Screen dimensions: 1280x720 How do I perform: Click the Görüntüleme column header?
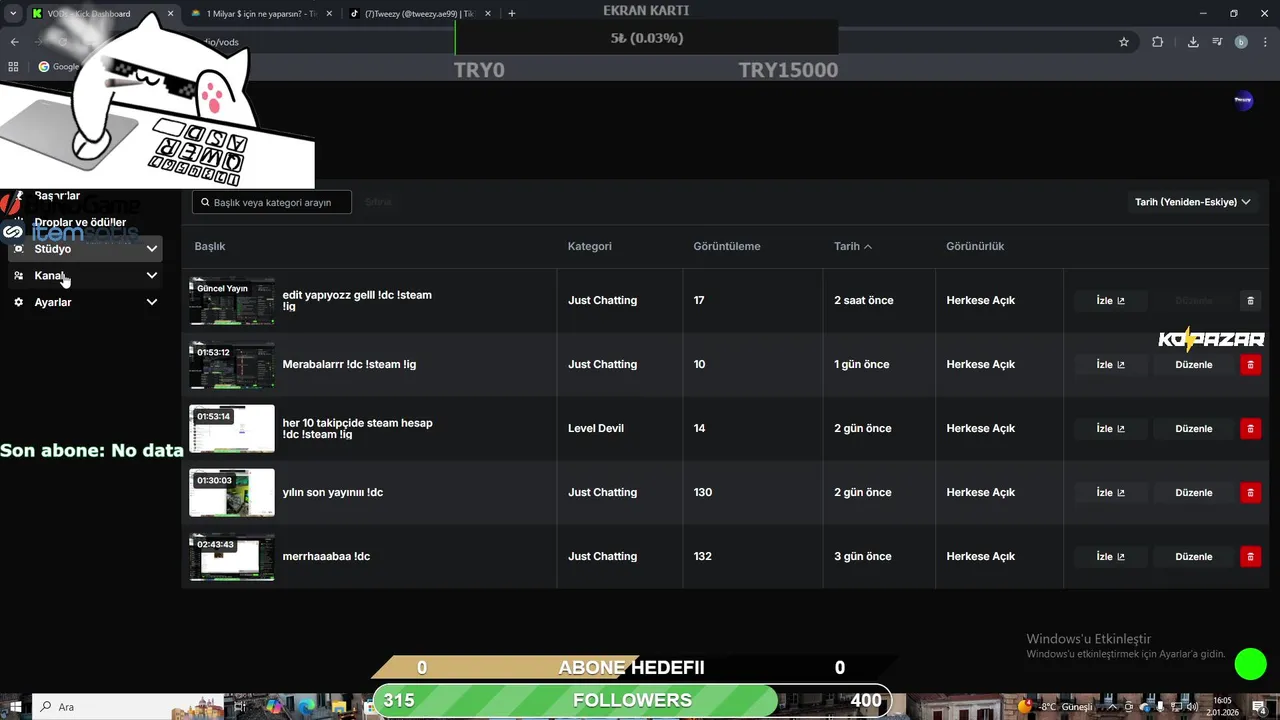point(727,246)
